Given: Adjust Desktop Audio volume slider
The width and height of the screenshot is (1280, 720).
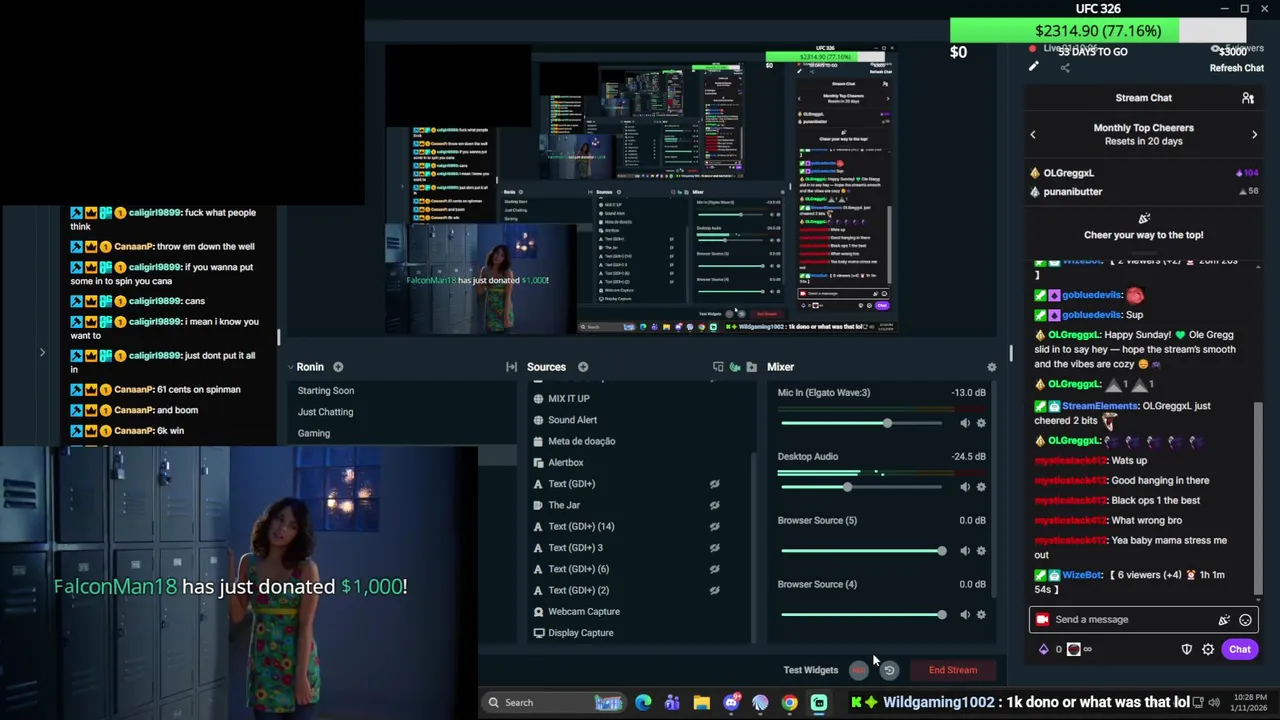Looking at the screenshot, I should tap(862, 487).
